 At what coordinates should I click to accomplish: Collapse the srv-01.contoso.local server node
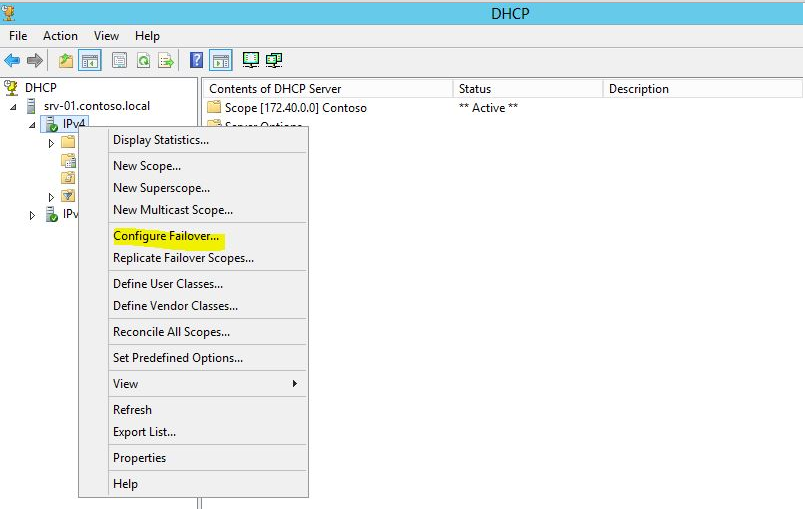pyautogui.click(x=14, y=107)
